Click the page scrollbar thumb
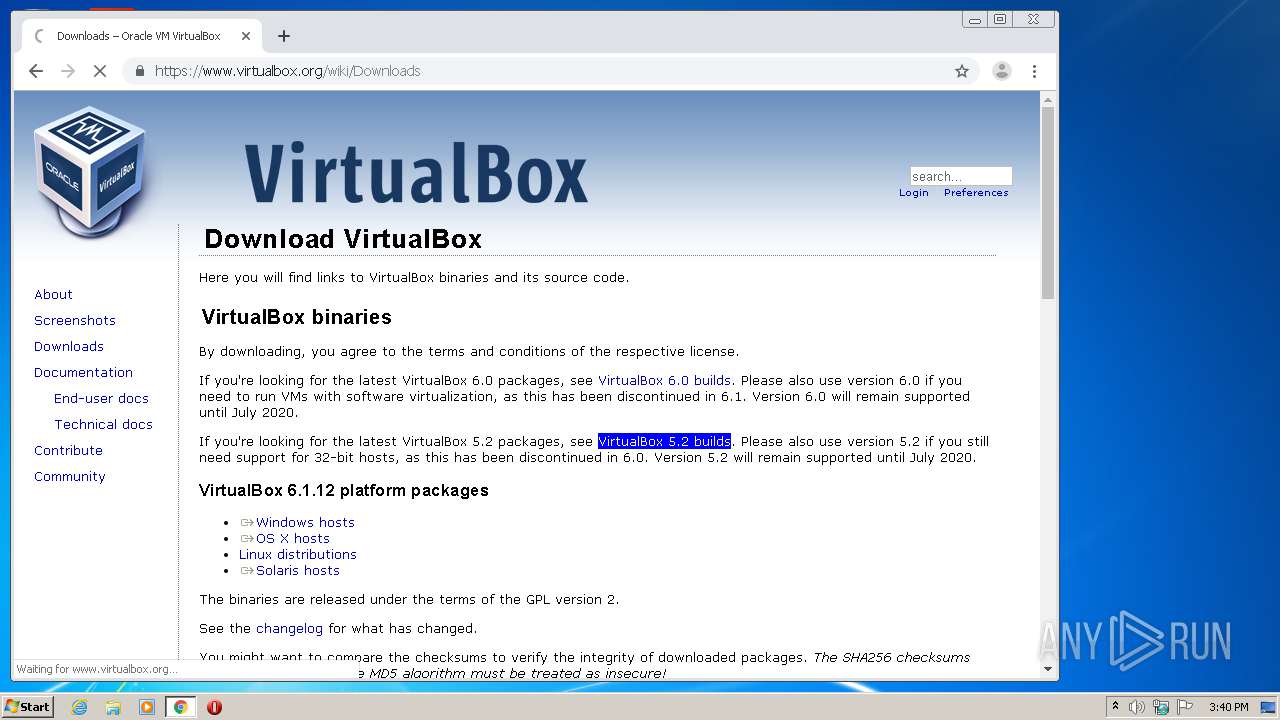The width and height of the screenshot is (1280, 720). (1048, 203)
